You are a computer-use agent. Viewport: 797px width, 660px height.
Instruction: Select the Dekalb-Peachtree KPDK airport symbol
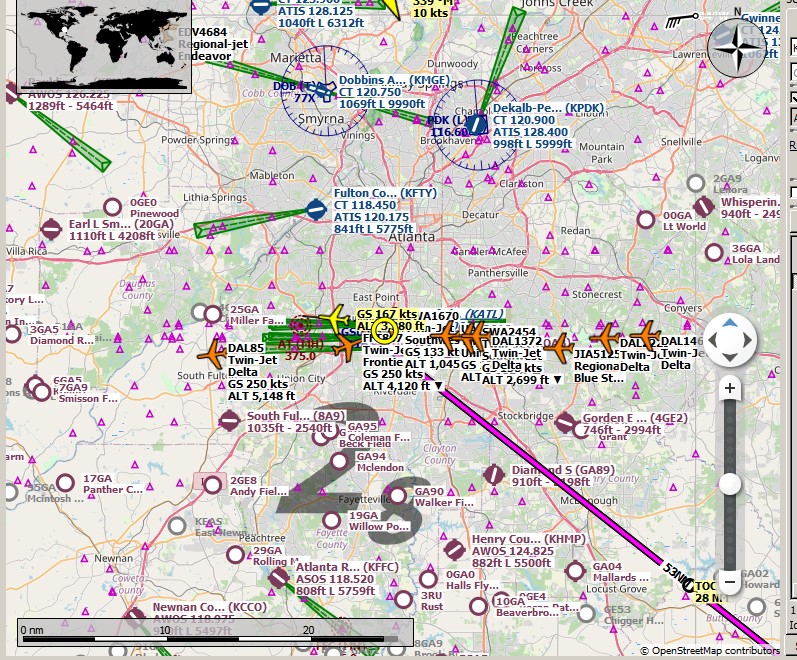[x=476, y=124]
